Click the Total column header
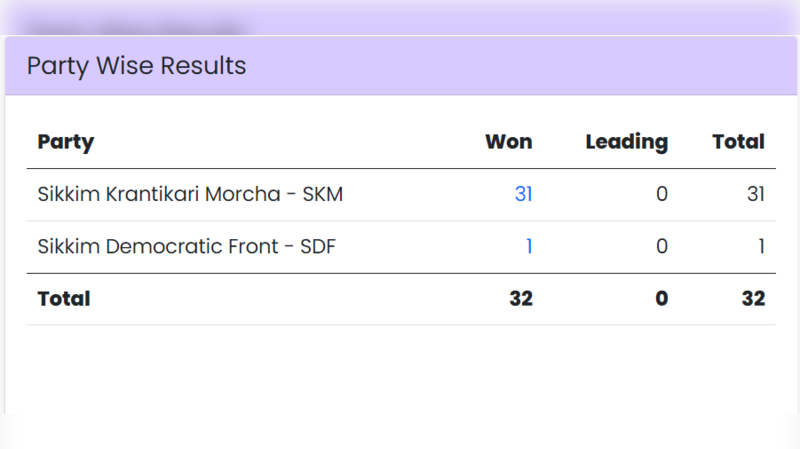The width and height of the screenshot is (800, 449). click(x=738, y=142)
